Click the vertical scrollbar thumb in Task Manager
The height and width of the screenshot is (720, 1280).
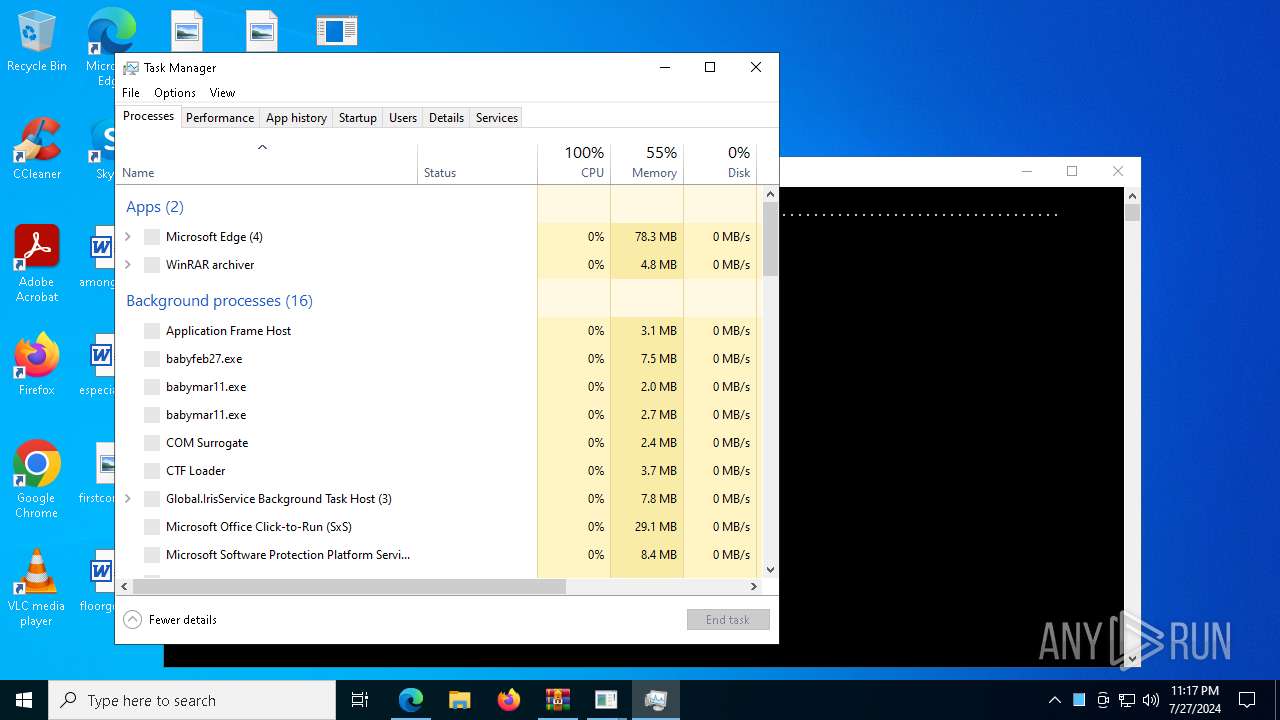(770, 239)
